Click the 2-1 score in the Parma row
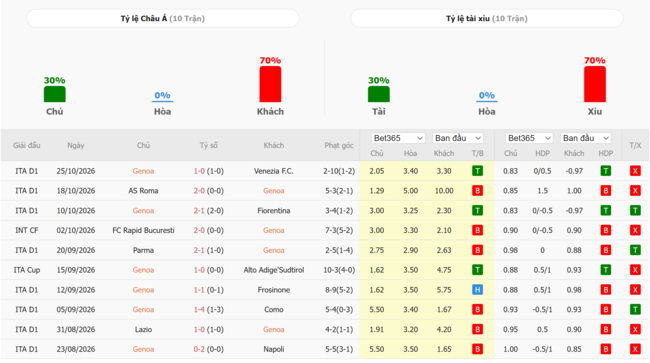This screenshot has width=650, height=363. pos(199,250)
